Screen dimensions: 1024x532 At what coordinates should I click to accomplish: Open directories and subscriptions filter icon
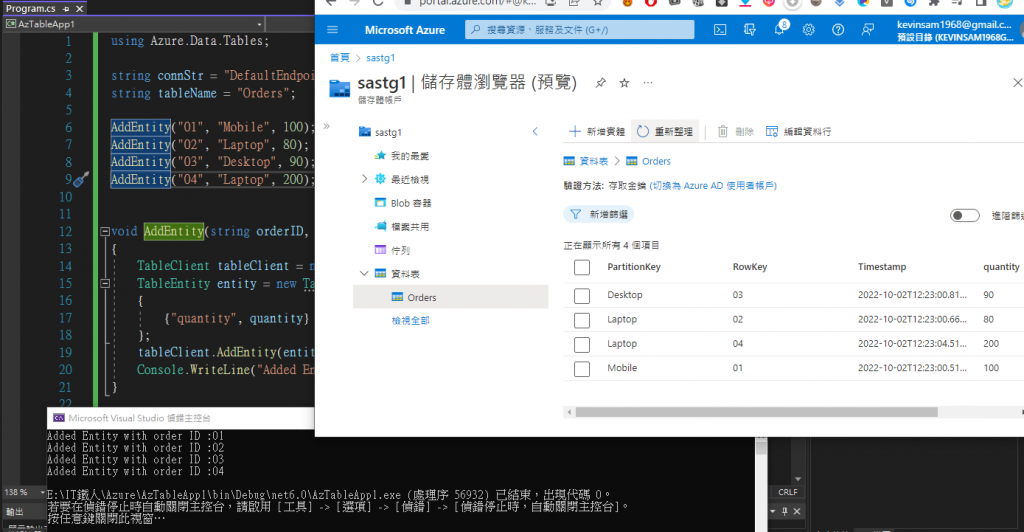pyautogui.click(x=750, y=30)
